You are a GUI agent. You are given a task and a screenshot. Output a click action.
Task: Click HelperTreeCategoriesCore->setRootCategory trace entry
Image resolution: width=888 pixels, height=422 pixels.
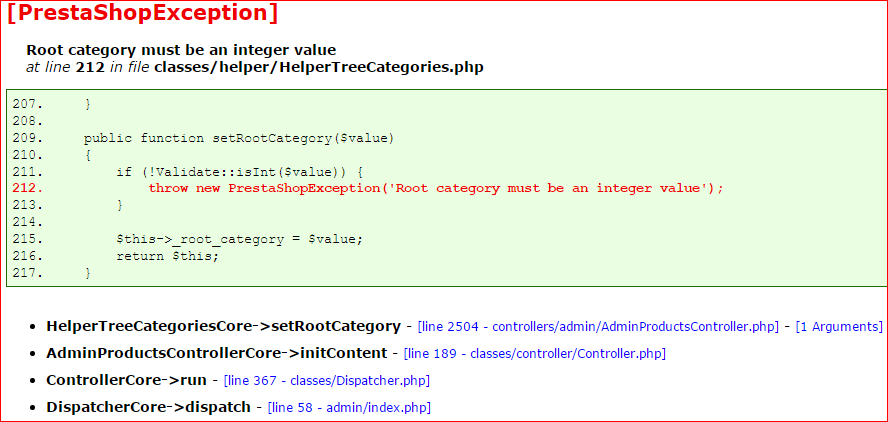pos(224,327)
